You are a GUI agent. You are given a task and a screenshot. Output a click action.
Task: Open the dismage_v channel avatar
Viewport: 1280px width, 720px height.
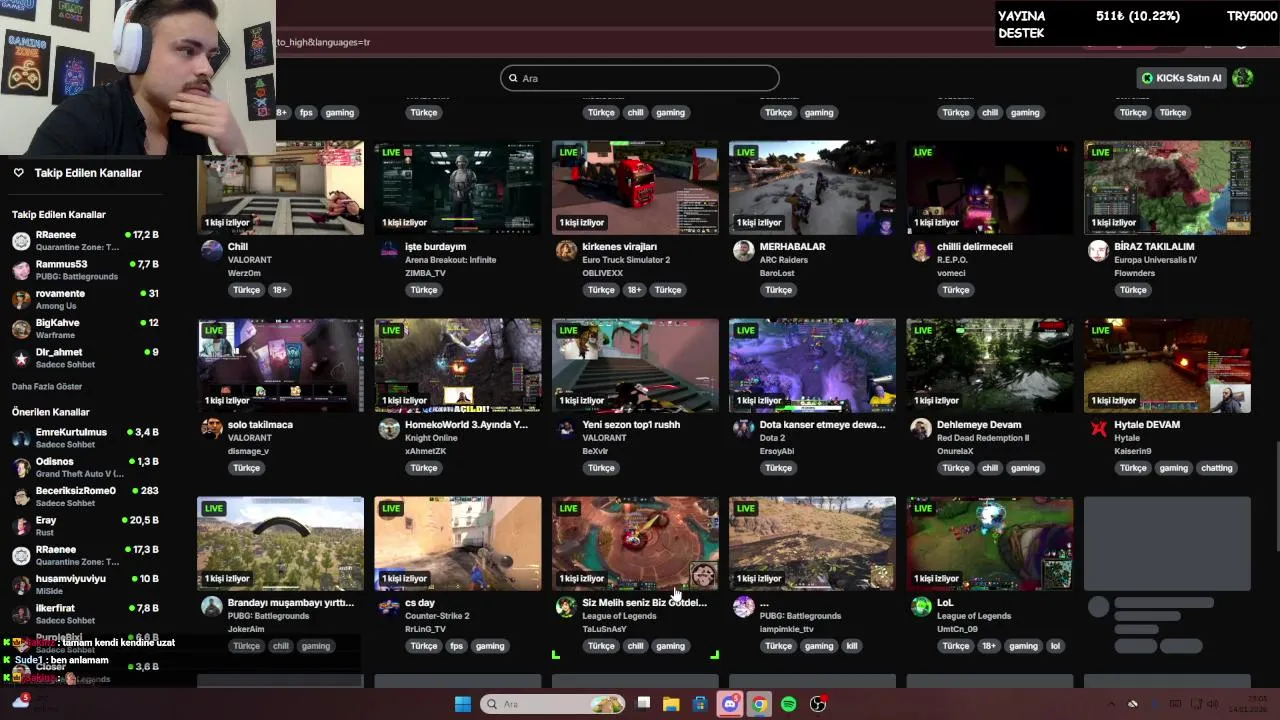211,428
